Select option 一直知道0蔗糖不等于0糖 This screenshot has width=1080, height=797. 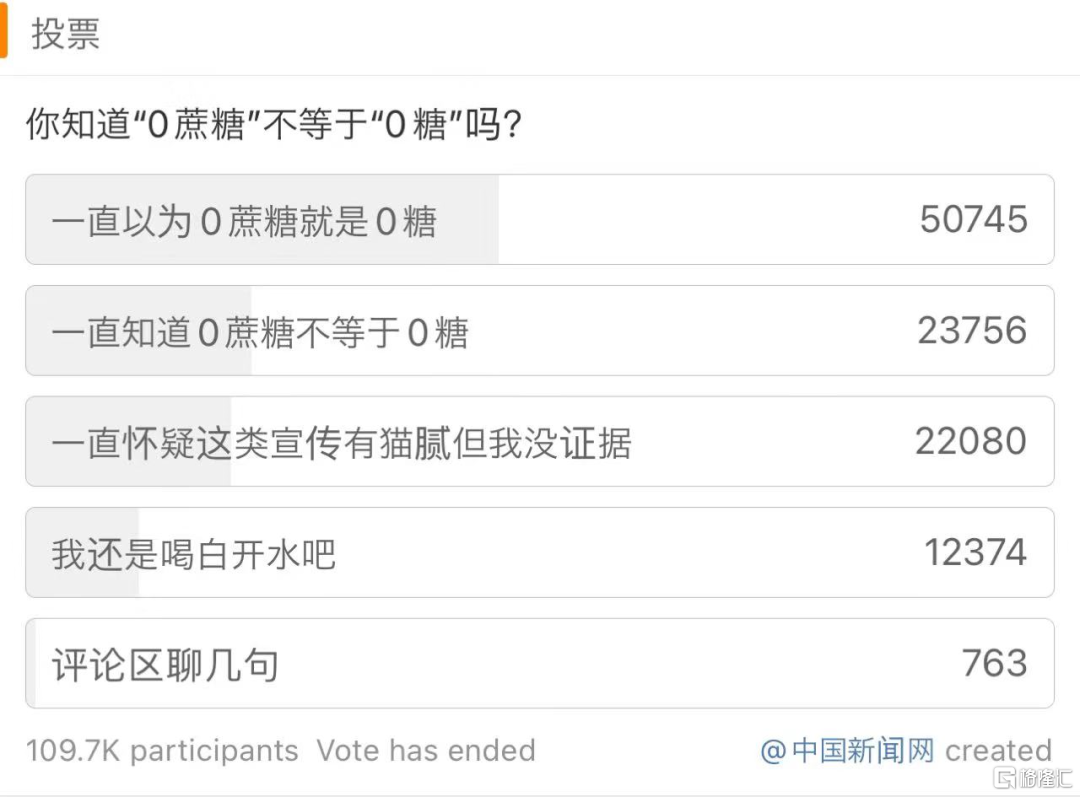[260, 332]
